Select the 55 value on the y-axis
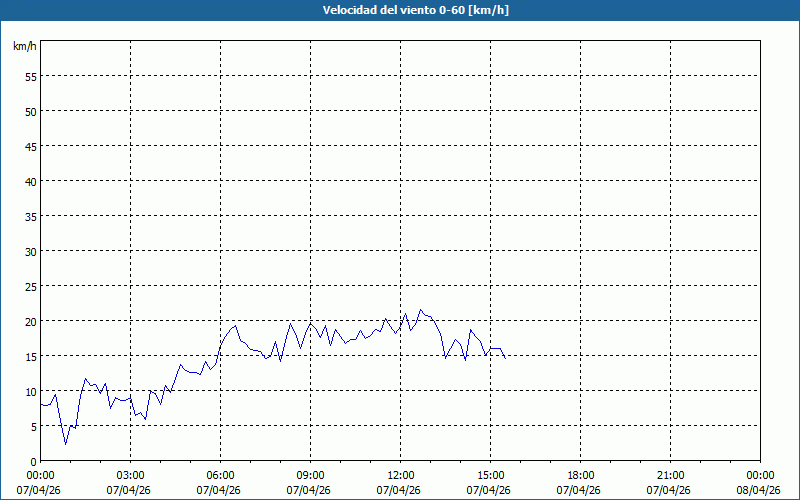Screen dimensions: 800x500 pyautogui.click(x=30, y=76)
